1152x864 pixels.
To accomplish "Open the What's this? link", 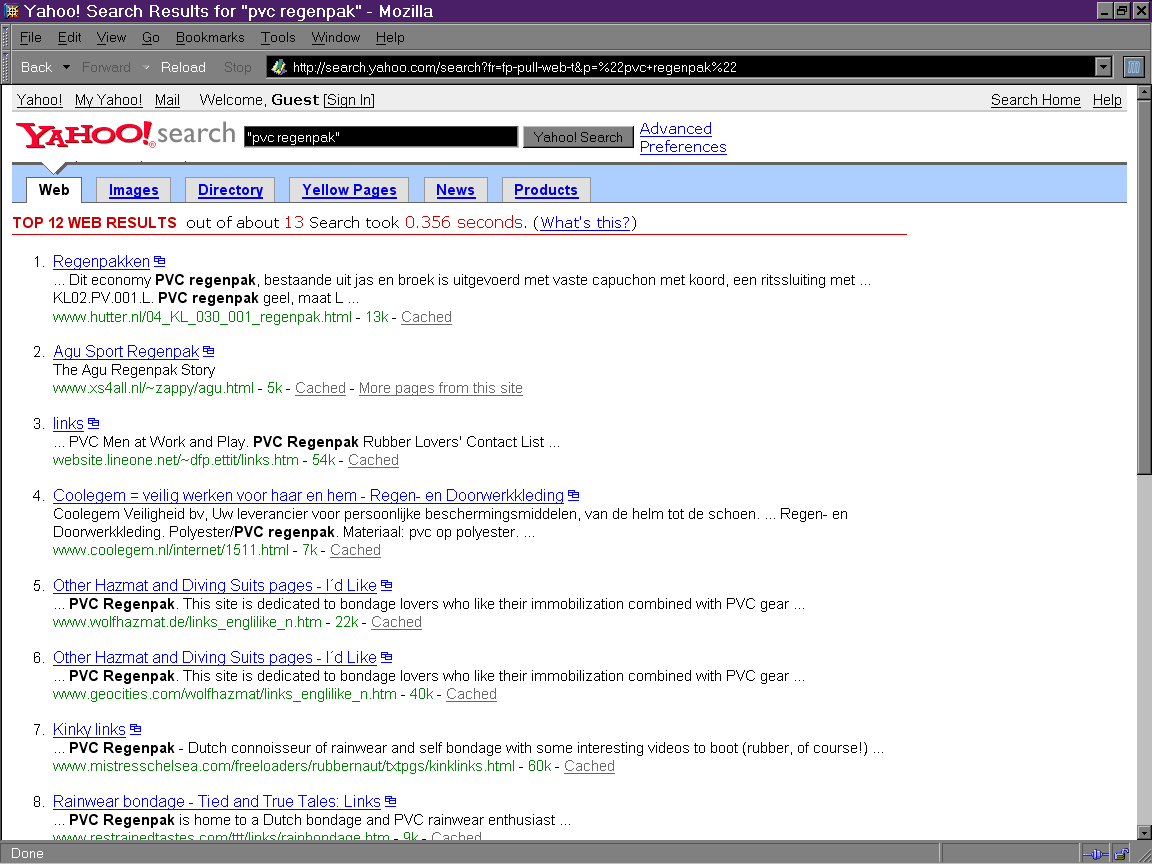I will [x=586, y=223].
